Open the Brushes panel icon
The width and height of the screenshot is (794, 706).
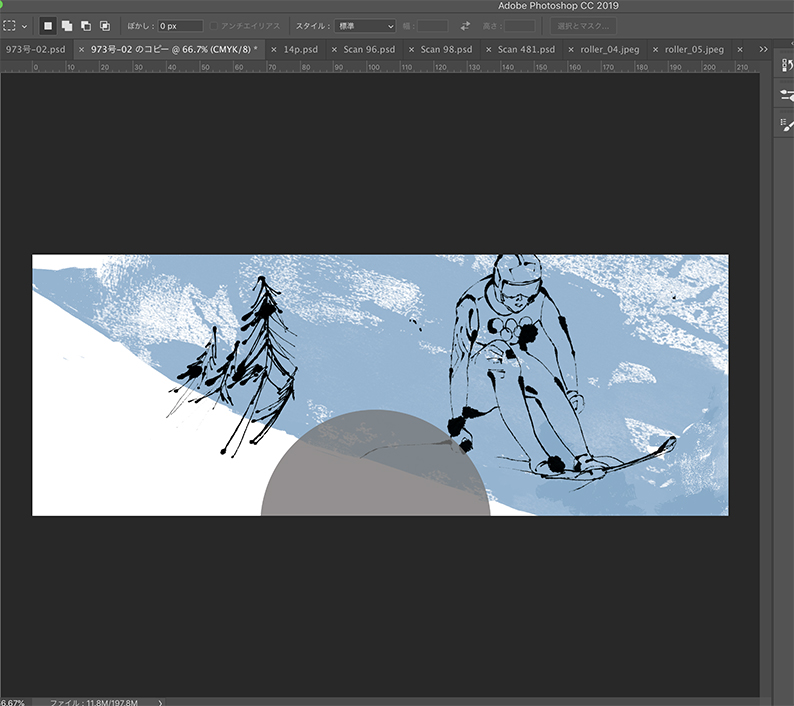click(786, 123)
